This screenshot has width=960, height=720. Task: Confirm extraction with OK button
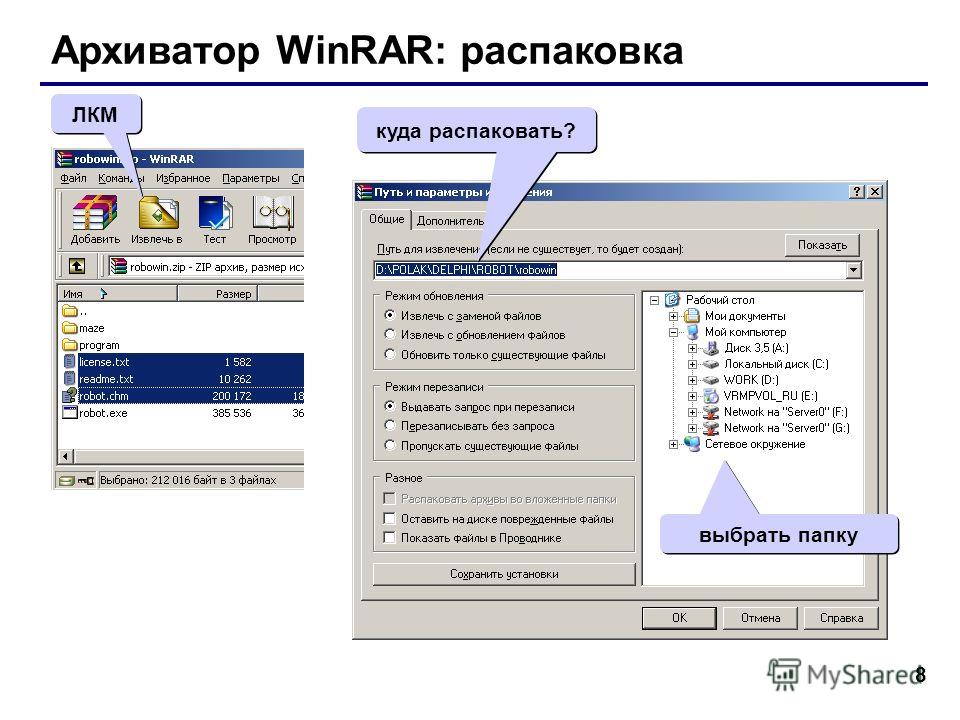pos(679,618)
